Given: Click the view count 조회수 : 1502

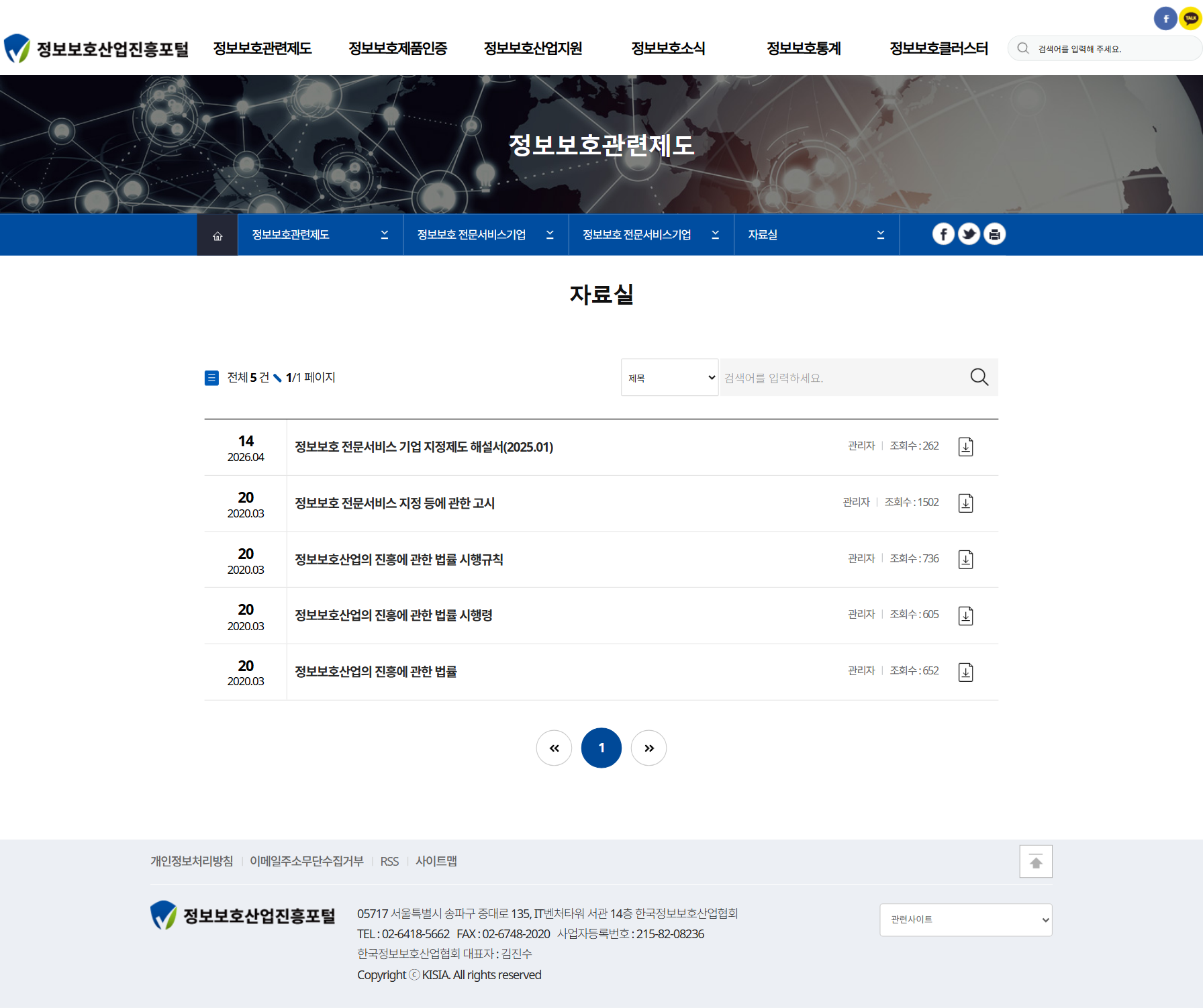Looking at the screenshot, I should (912, 502).
